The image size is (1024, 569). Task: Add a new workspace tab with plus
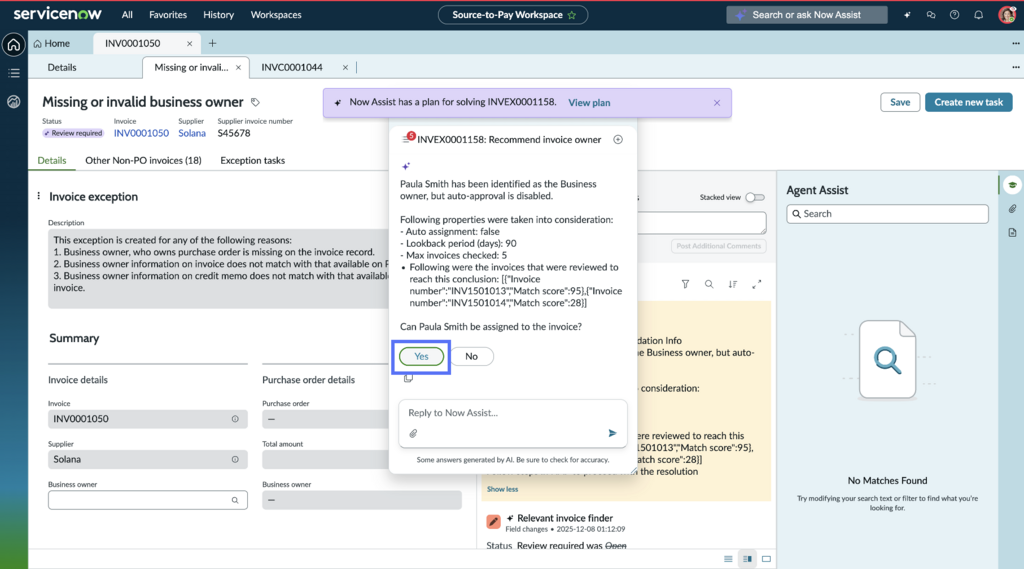[x=212, y=43]
